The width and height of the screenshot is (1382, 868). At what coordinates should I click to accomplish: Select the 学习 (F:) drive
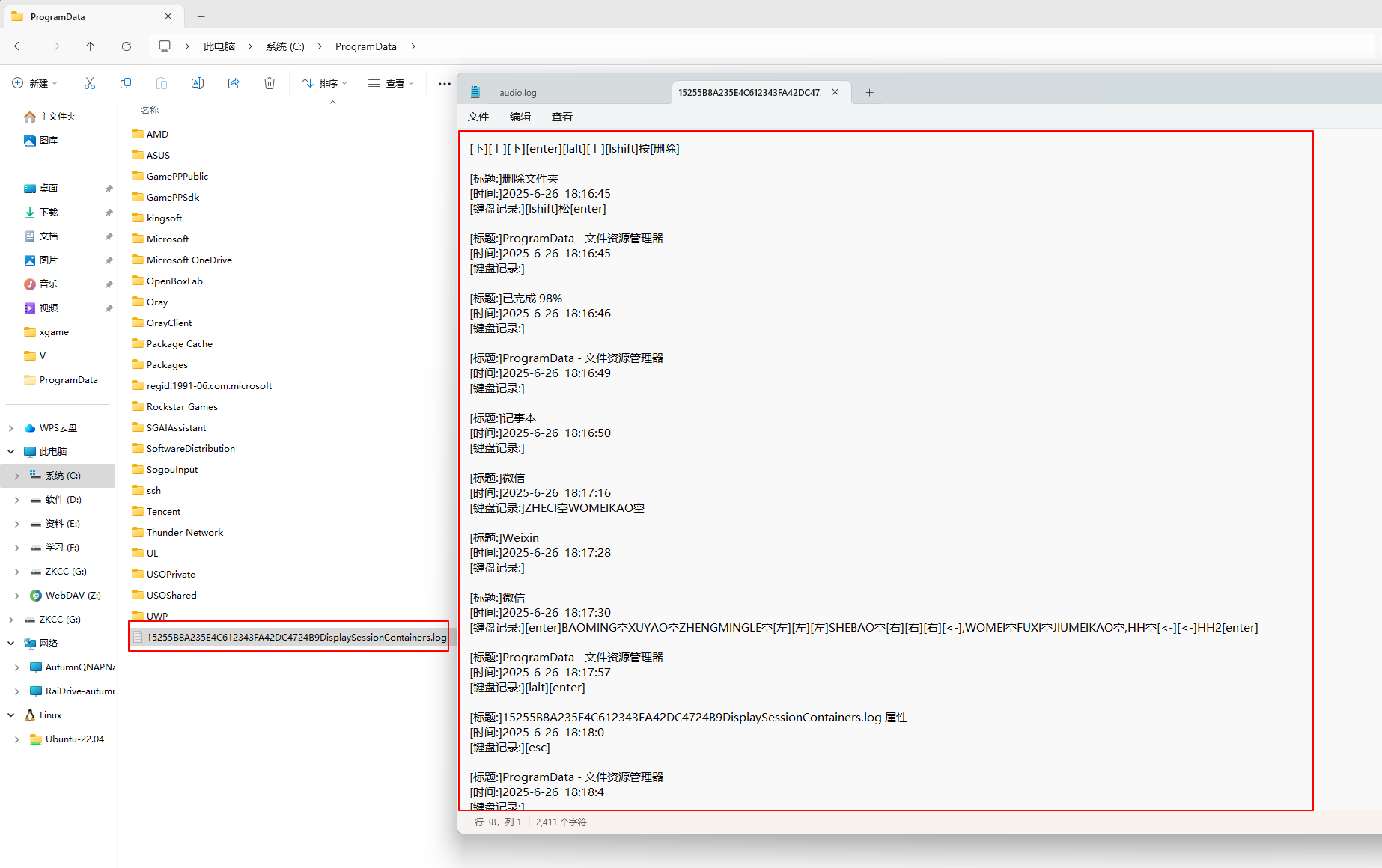(55, 548)
